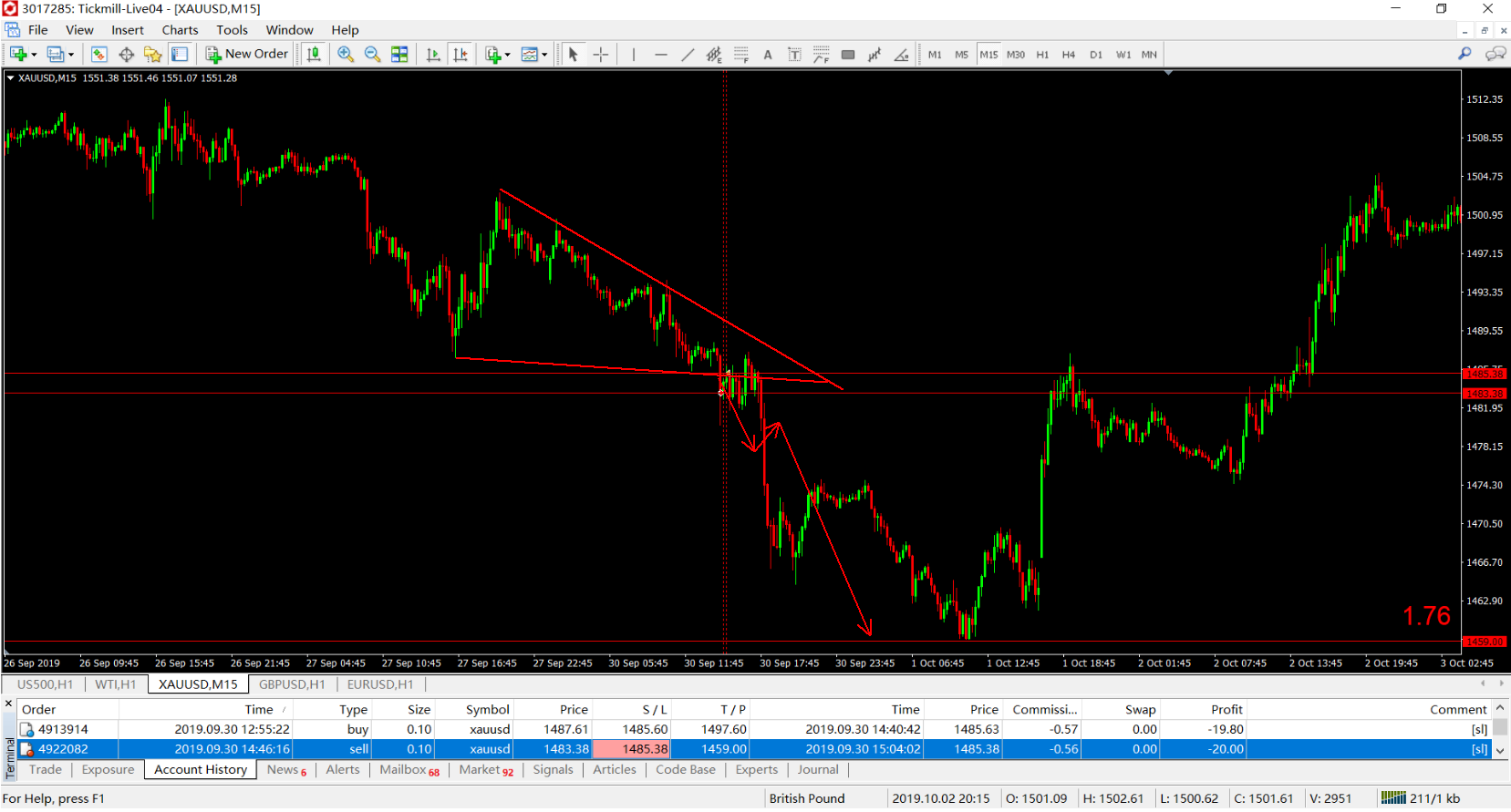Open the EURUSD,H1 chart tab
The width and height of the screenshot is (1511, 812).
(x=380, y=684)
